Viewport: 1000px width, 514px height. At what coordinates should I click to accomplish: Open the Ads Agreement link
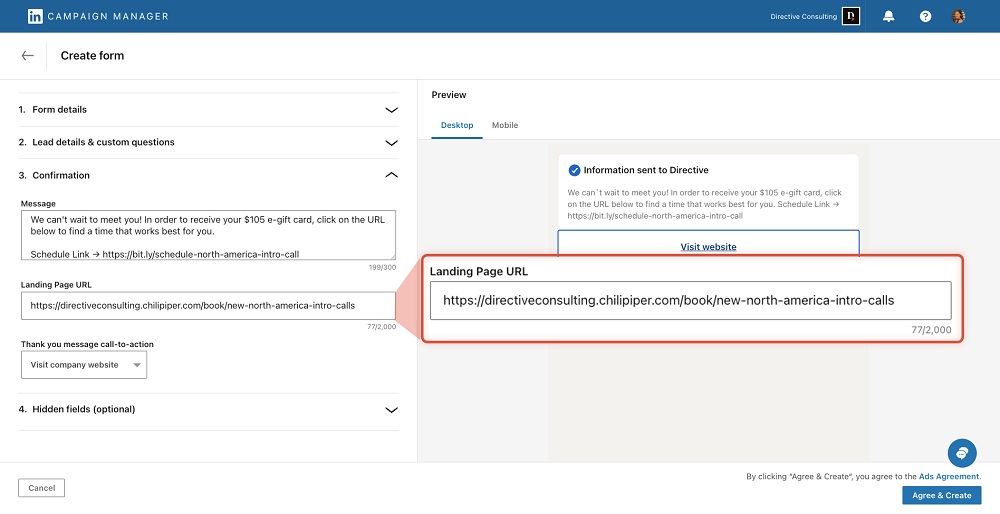[x=949, y=477]
